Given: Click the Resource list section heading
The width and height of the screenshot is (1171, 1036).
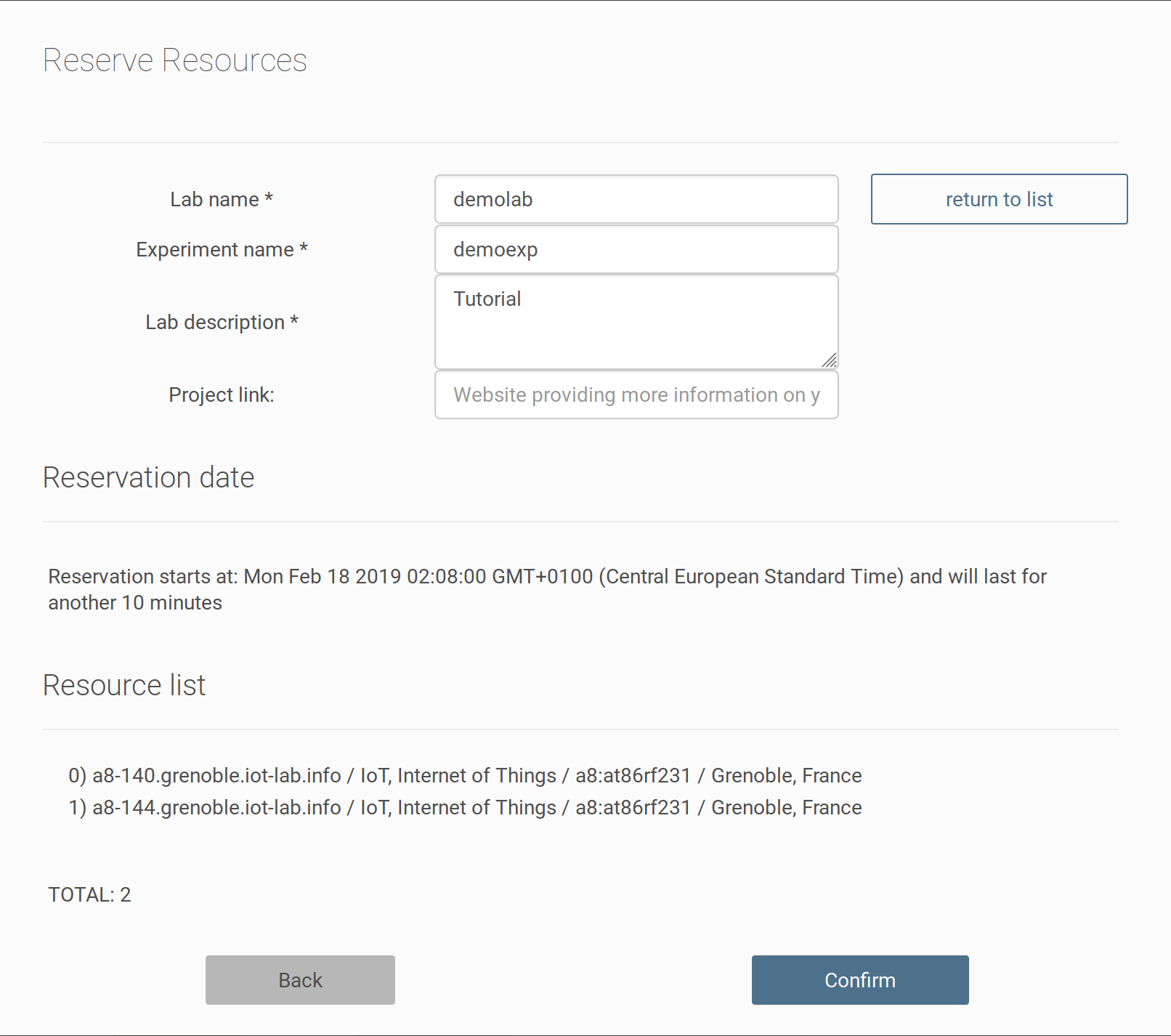Looking at the screenshot, I should coord(123,685).
